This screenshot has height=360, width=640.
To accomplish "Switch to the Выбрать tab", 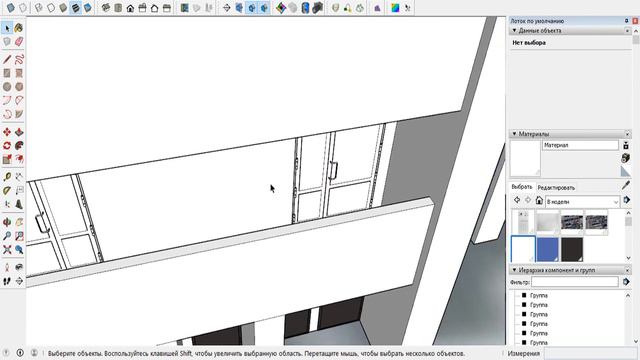I will point(522,187).
